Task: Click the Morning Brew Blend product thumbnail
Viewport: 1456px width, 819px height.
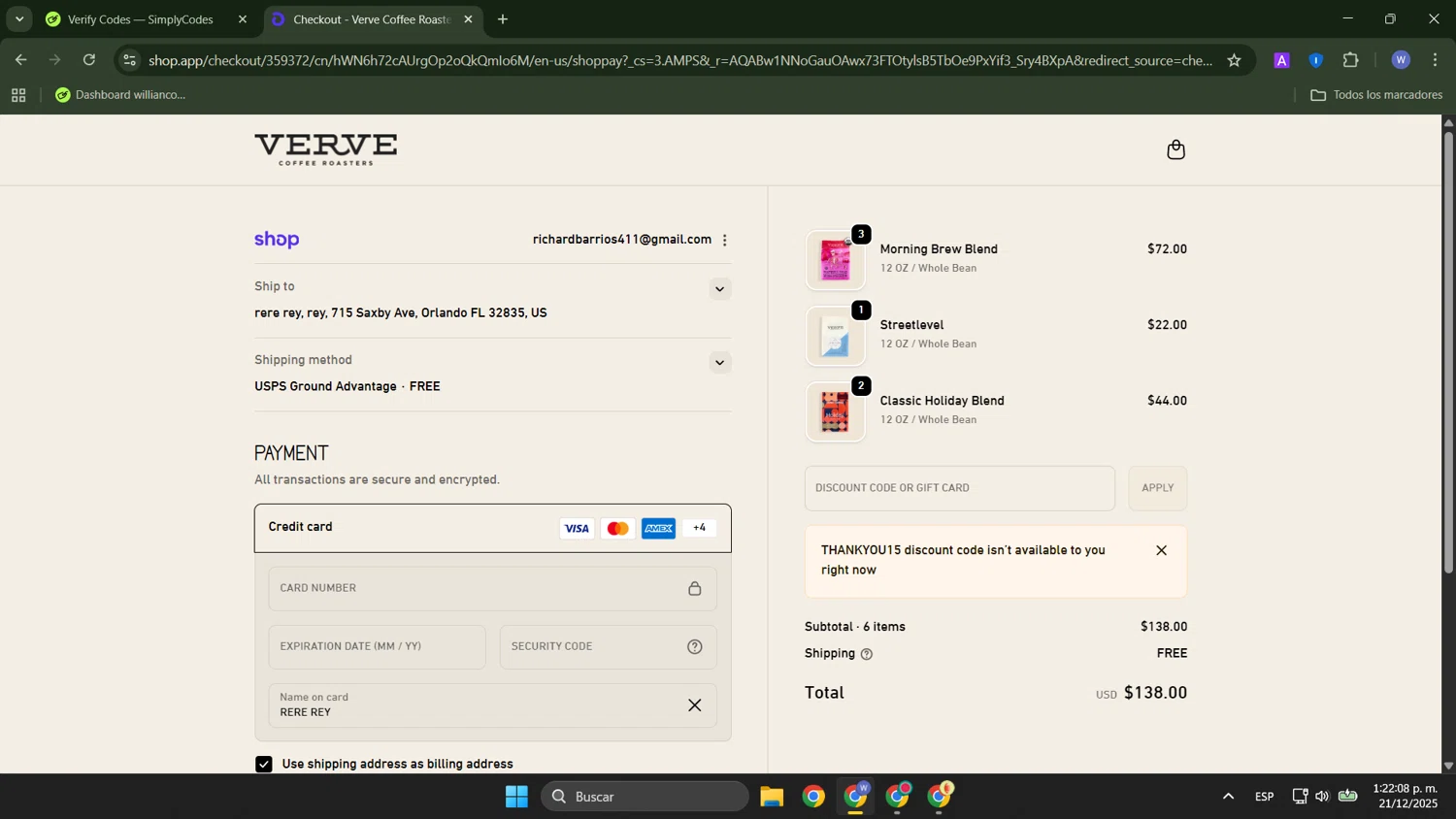Action: tap(836, 260)
